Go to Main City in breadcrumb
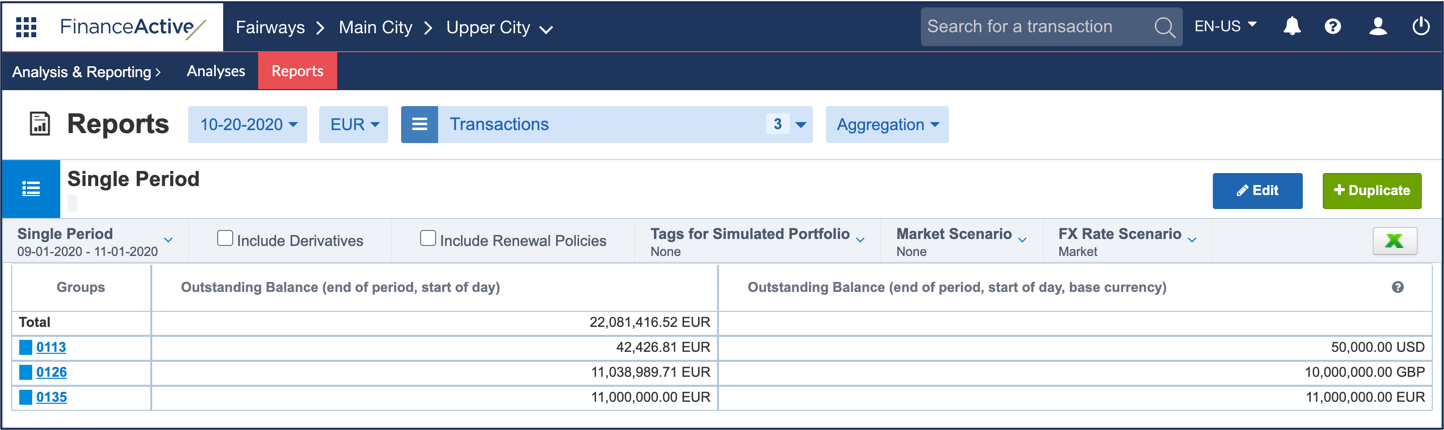Screen dimensions: 1444x430 375,28
